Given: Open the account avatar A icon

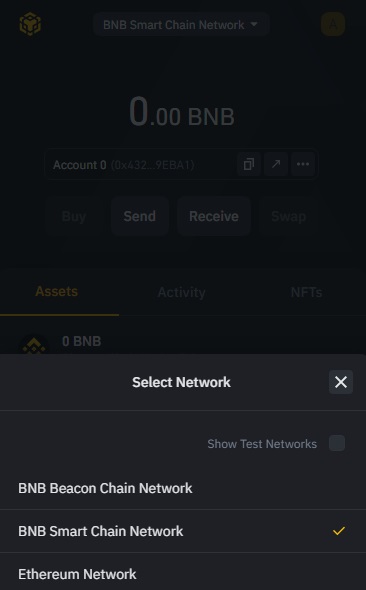Looking at the screenshot, I should 333,24.
